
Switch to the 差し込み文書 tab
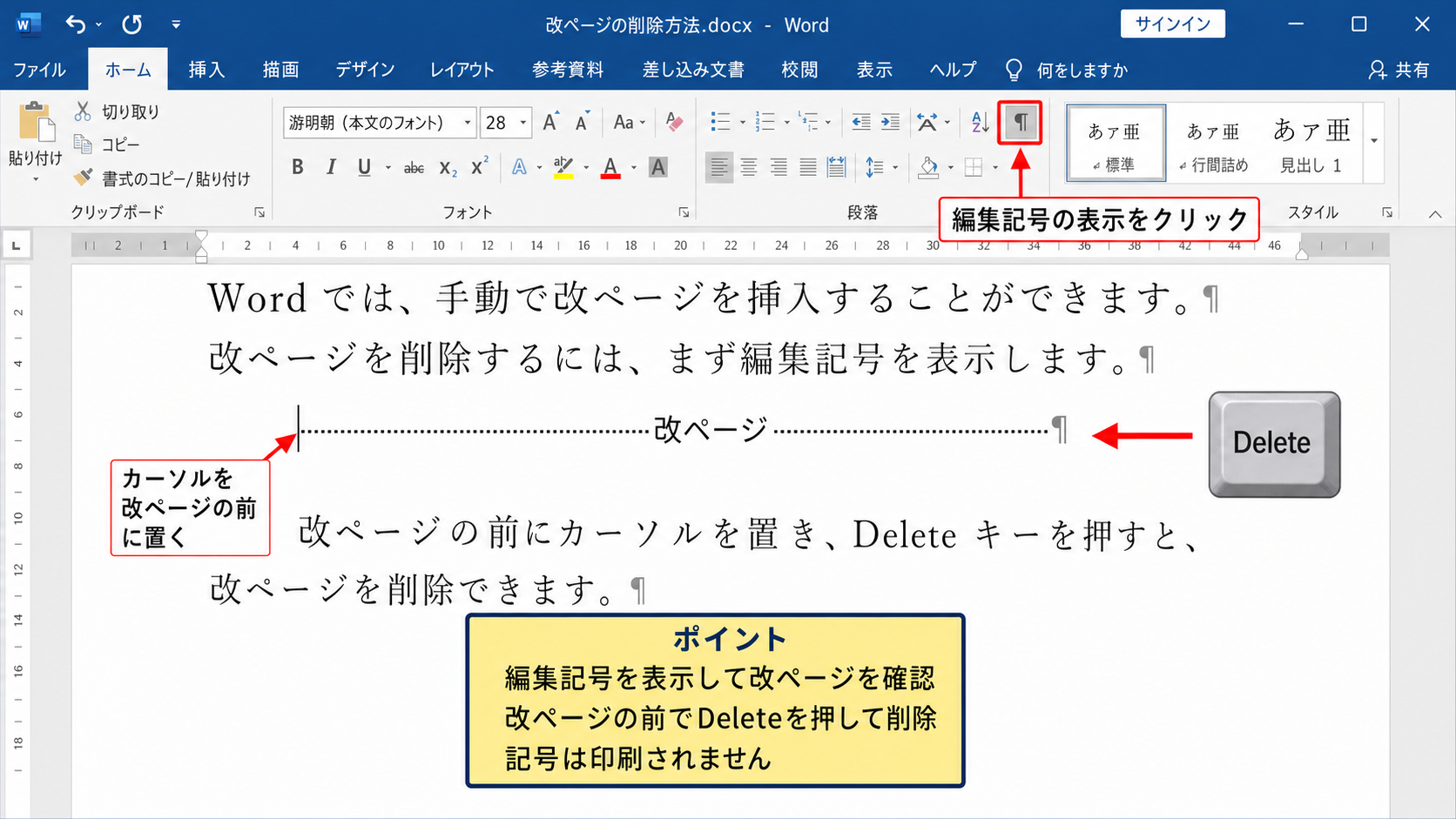pyautogui.click(x=693, y=70)
